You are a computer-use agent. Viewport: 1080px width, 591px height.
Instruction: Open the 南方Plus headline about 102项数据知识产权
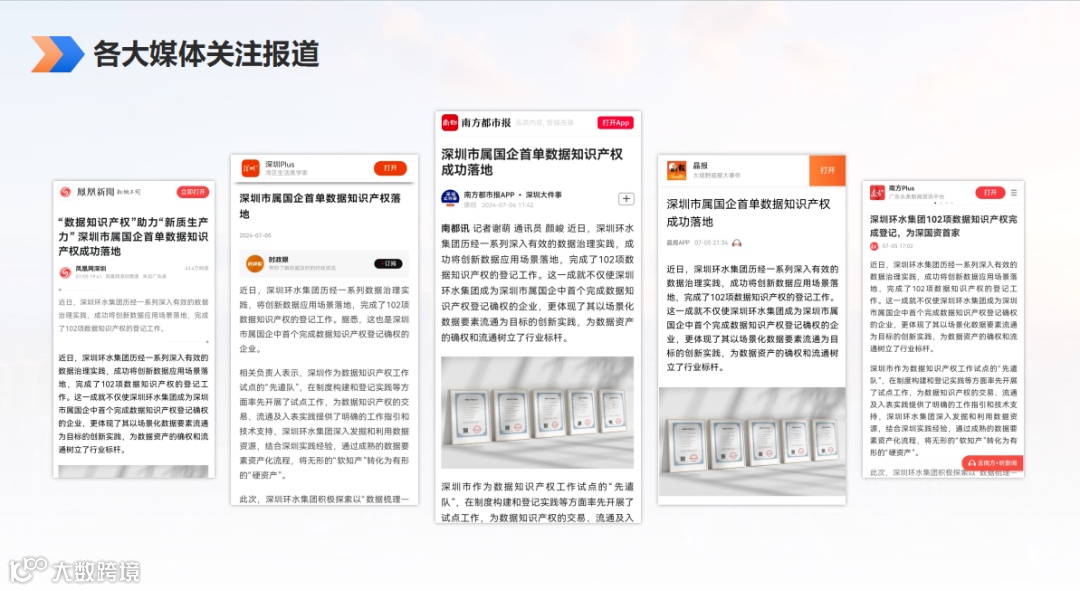944,226
